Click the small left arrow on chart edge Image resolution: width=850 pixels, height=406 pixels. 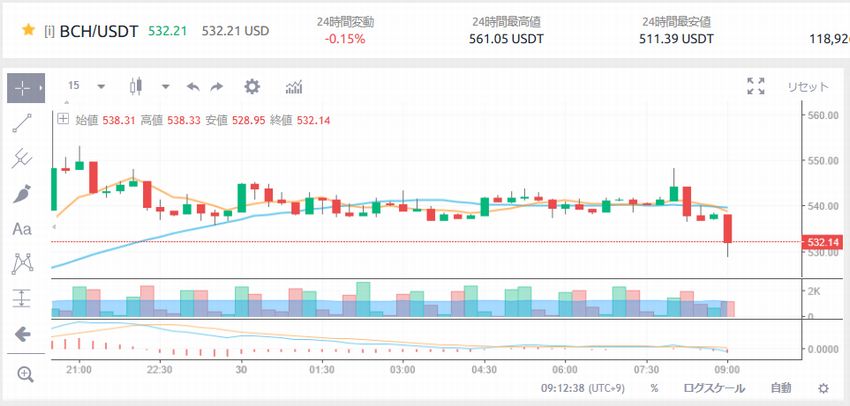coord(54,226)
